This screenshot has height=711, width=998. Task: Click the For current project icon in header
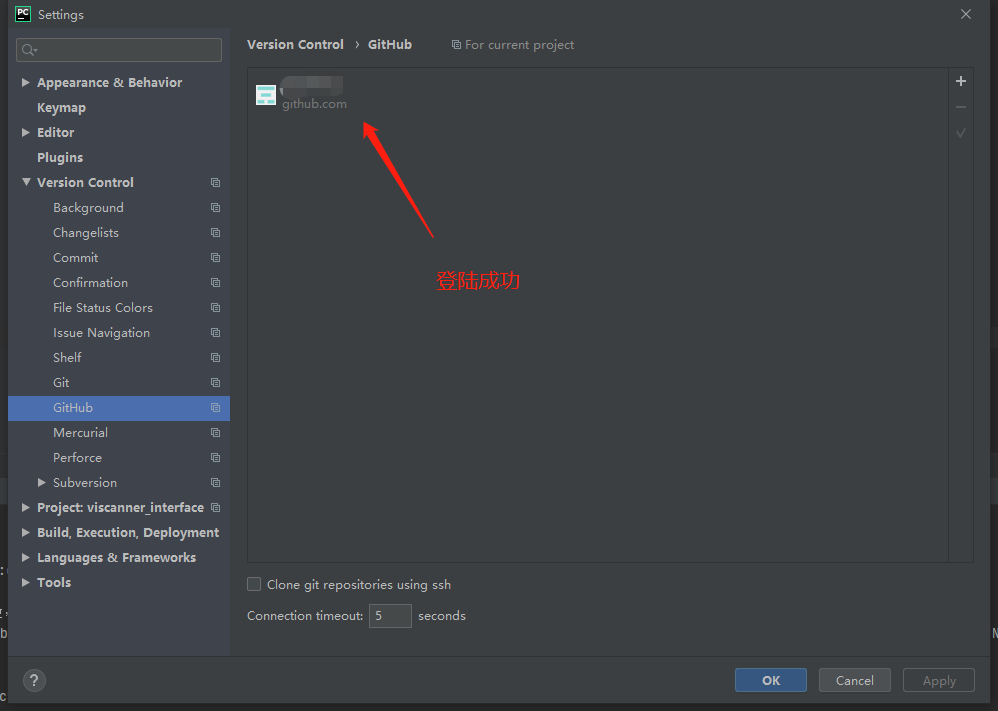pos(456,45)
